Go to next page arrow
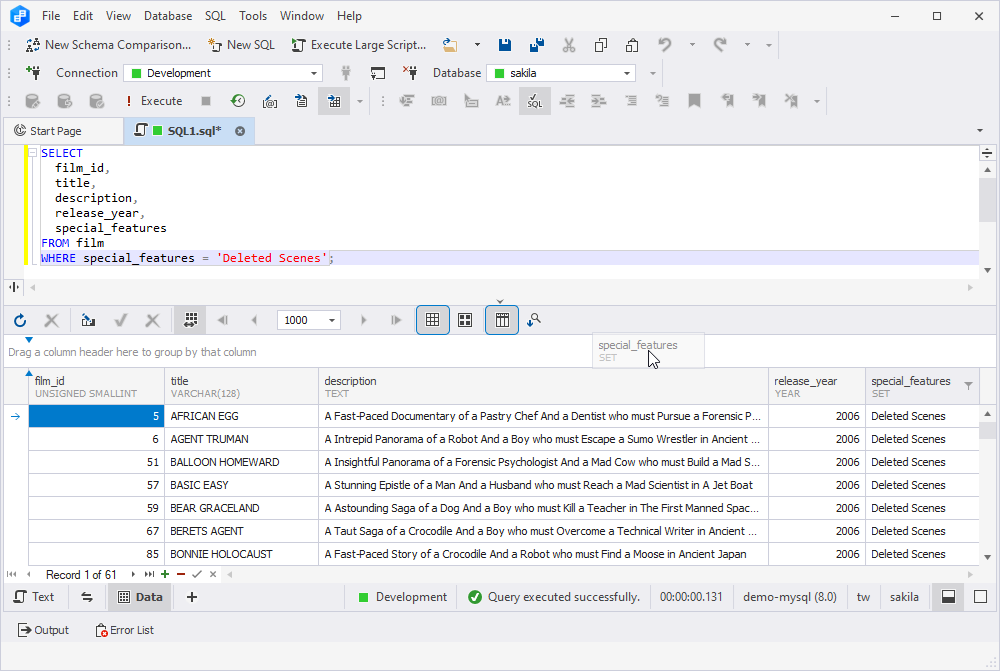Screen dimensions: 1000x671 tap(364, 320)
